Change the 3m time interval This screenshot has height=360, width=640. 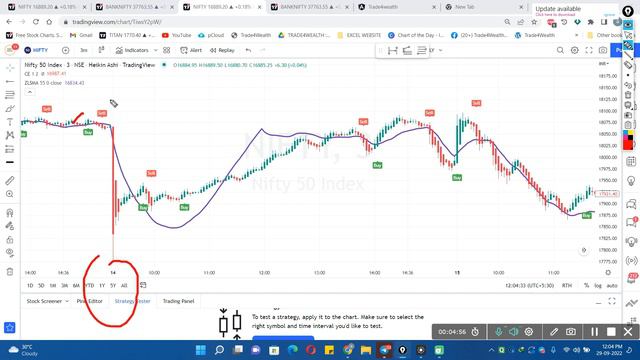[84, 50]
